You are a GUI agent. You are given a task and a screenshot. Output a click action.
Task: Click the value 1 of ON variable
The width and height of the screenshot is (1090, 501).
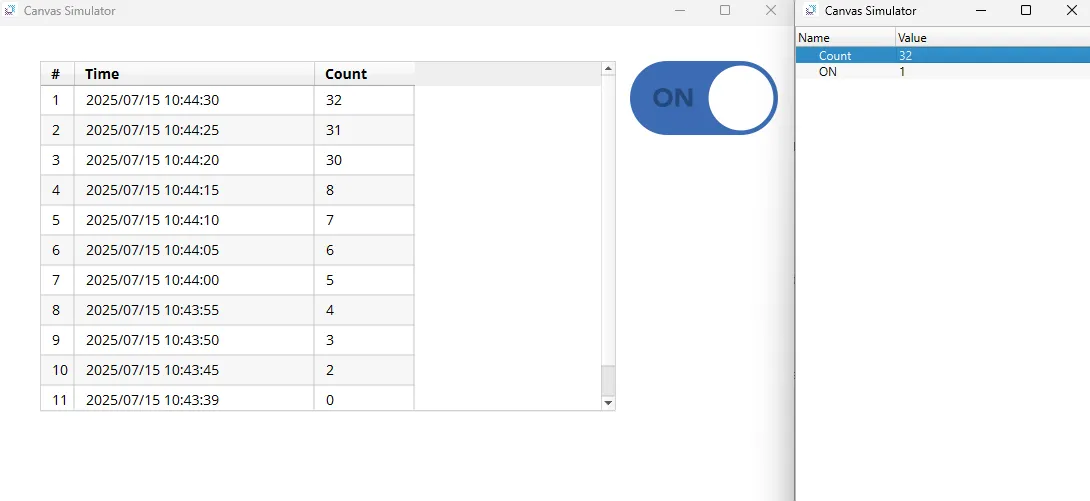(902, 72)
